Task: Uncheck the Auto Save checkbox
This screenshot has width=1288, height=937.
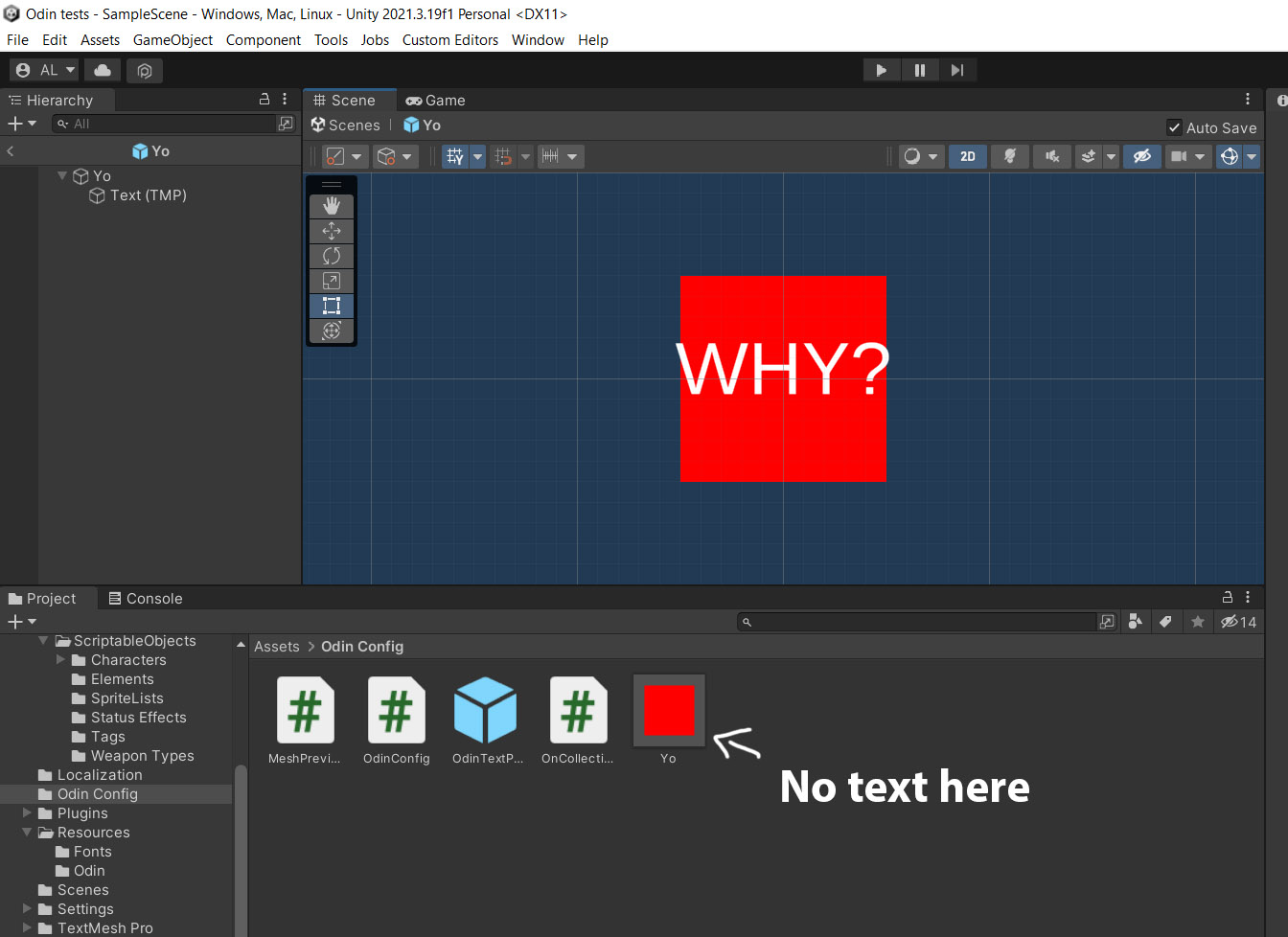Action: pos(1174,126)
